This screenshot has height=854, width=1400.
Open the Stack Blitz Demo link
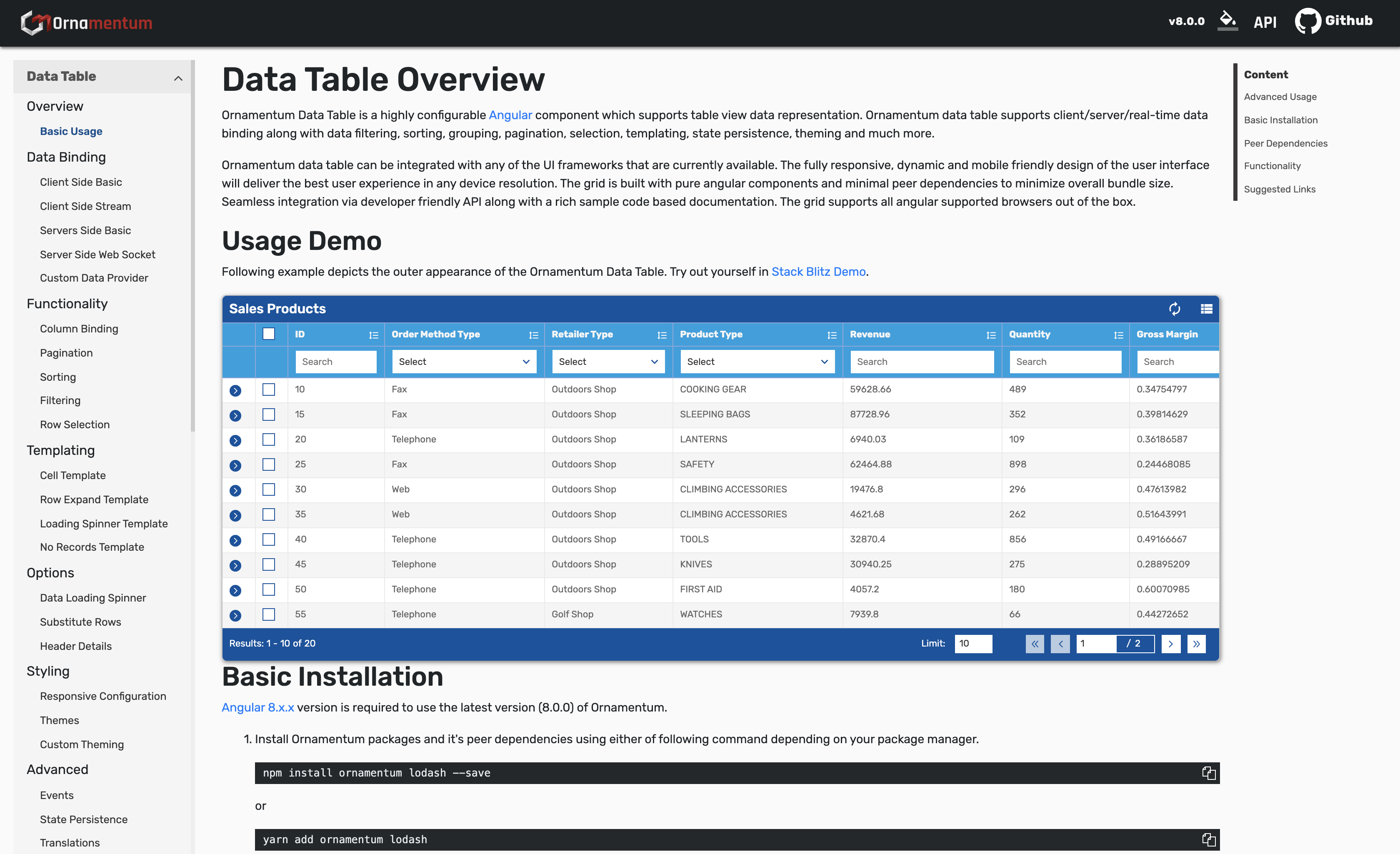pyautogui.click(x=818, y=272)
